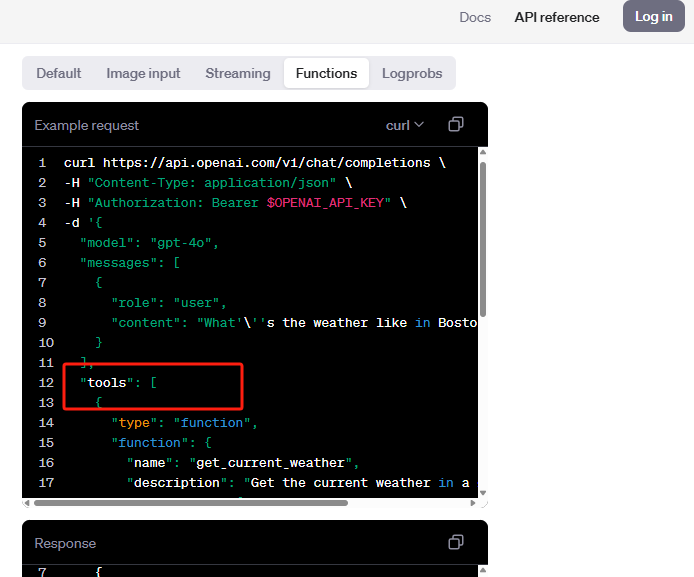Click the horizontal scrollbar's right arrow
This screenshot has height=577, width=694.
(x=473, y=503)
